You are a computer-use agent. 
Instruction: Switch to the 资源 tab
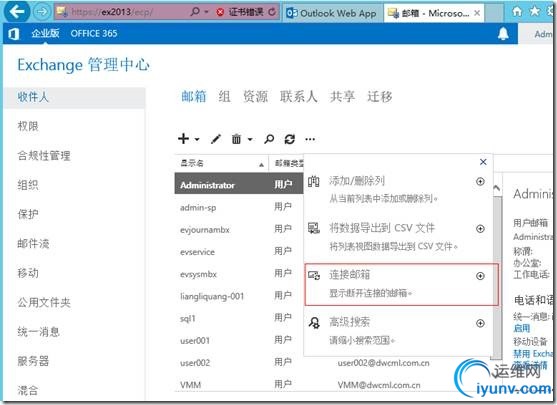click(x=255, y=96)
